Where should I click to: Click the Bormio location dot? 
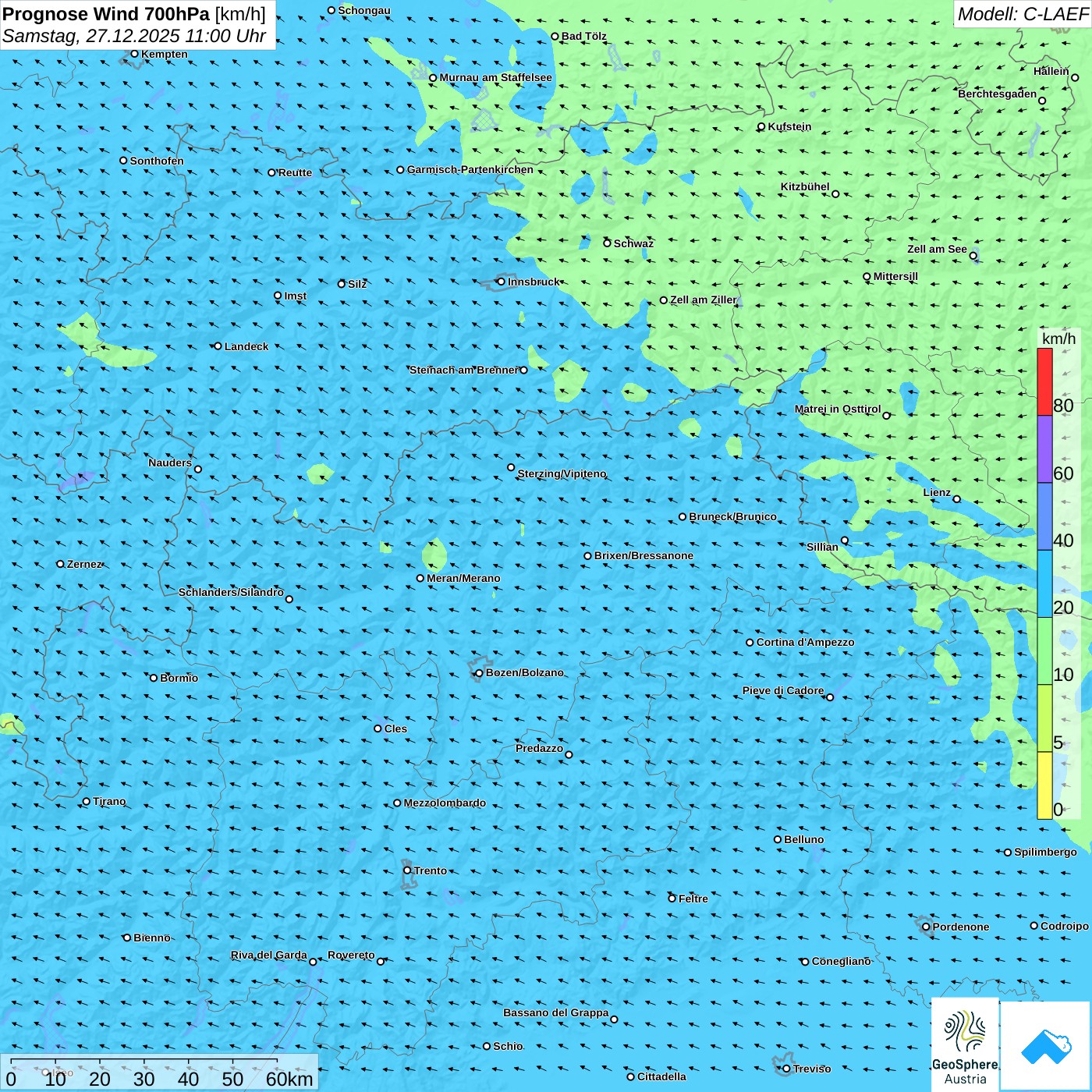click(x=154, y=678)
